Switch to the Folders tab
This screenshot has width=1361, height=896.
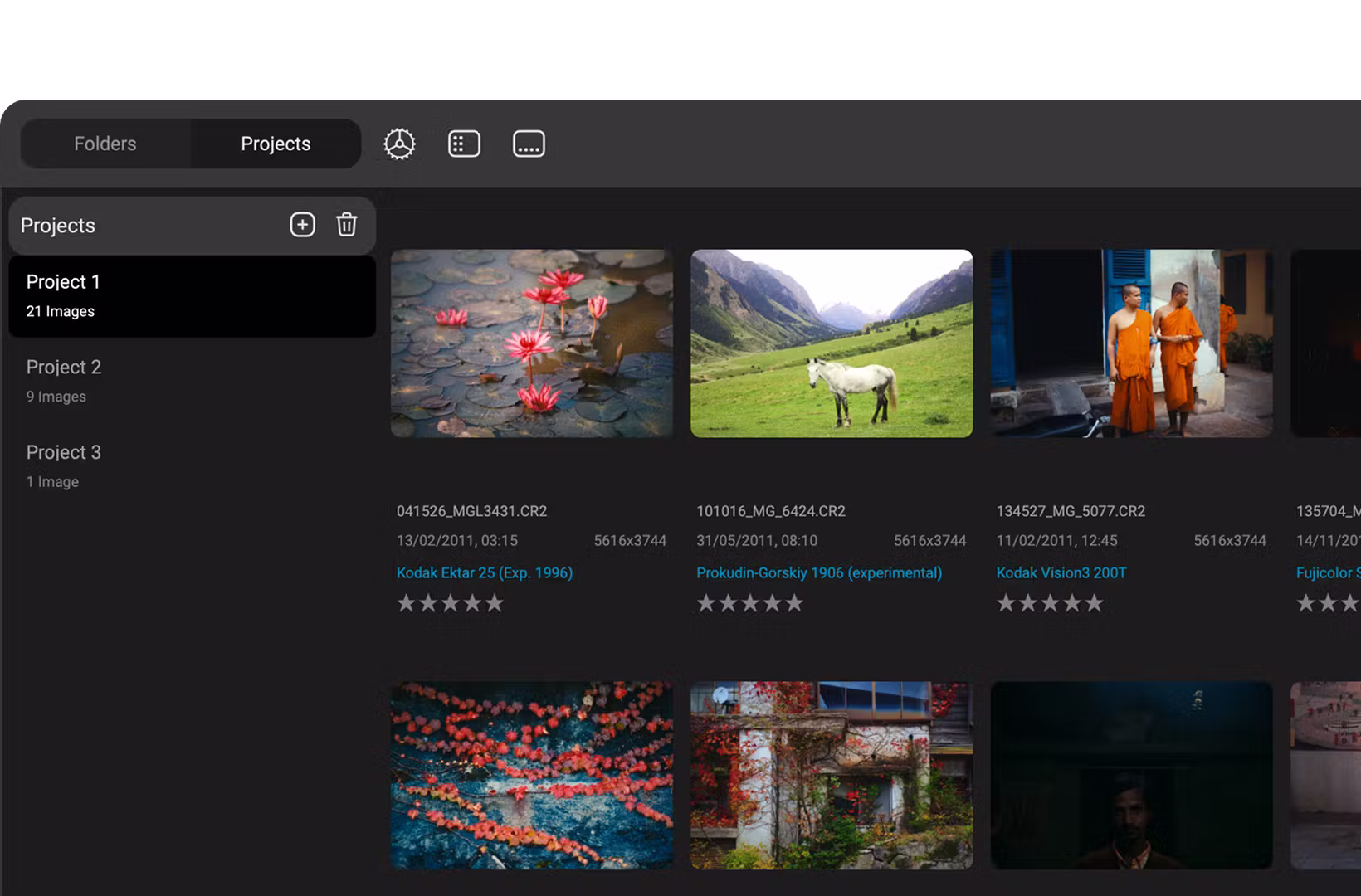point(105,144)
